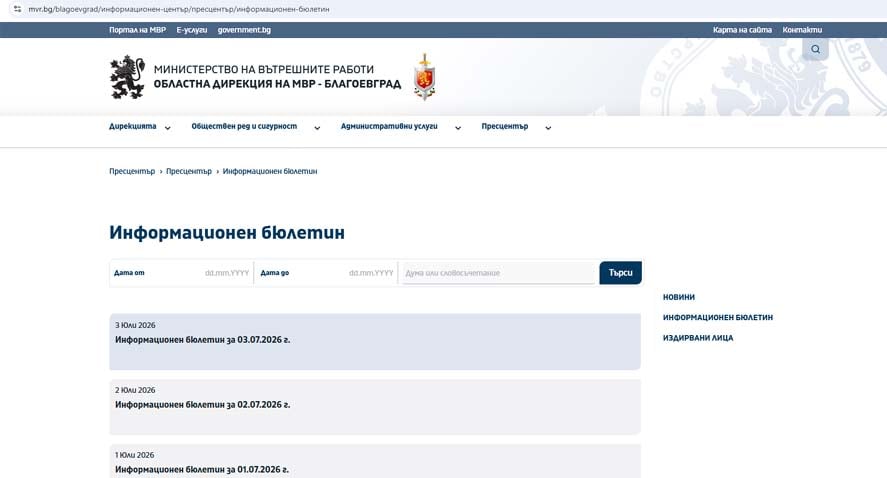
Task: Open ИЗДИРВАНИ ЛИЦА in side menu
Action: (x=698, y=338)
